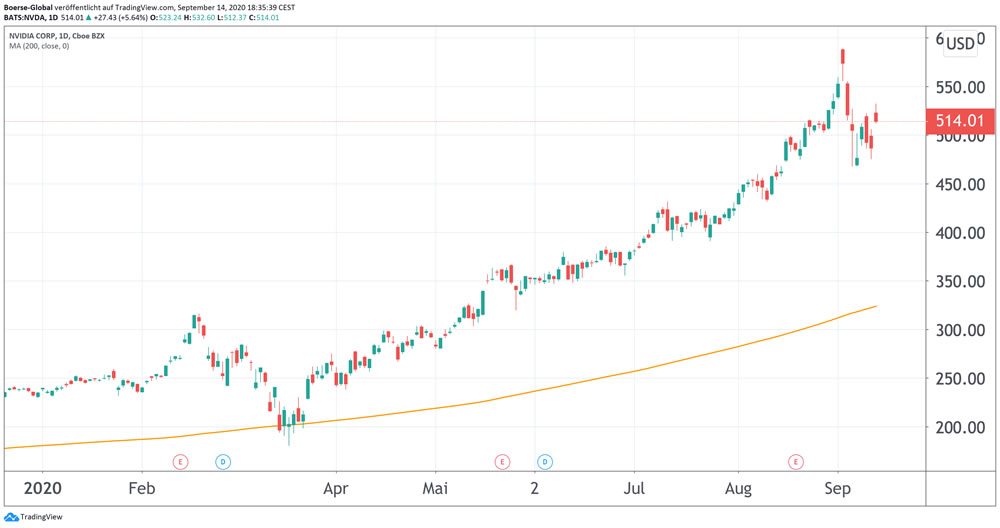Image resolution: width=1000 pixels, height=528 pixels.
Task: Click the earnings E marker in August
Action: pos(795,461)
